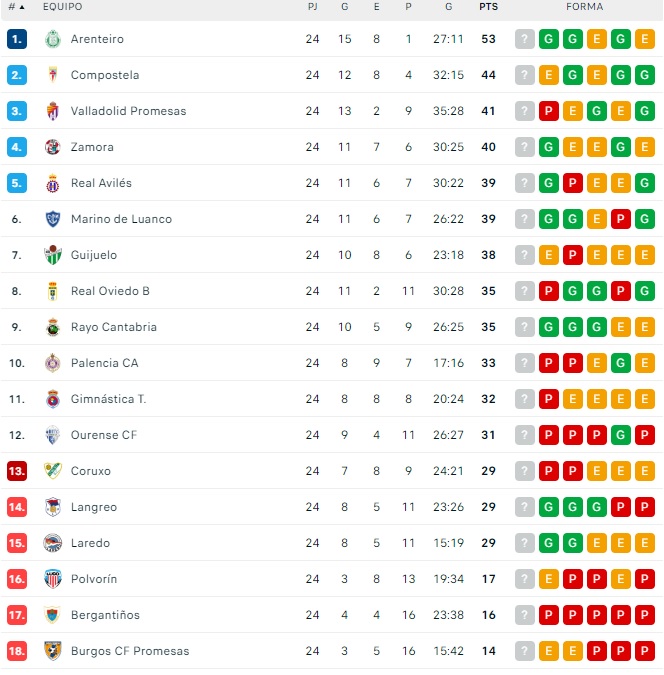Click Bergantiños' last red P form badge
Image resolution: width=664 pixels, height=675 pixels.
pos(645,615)
